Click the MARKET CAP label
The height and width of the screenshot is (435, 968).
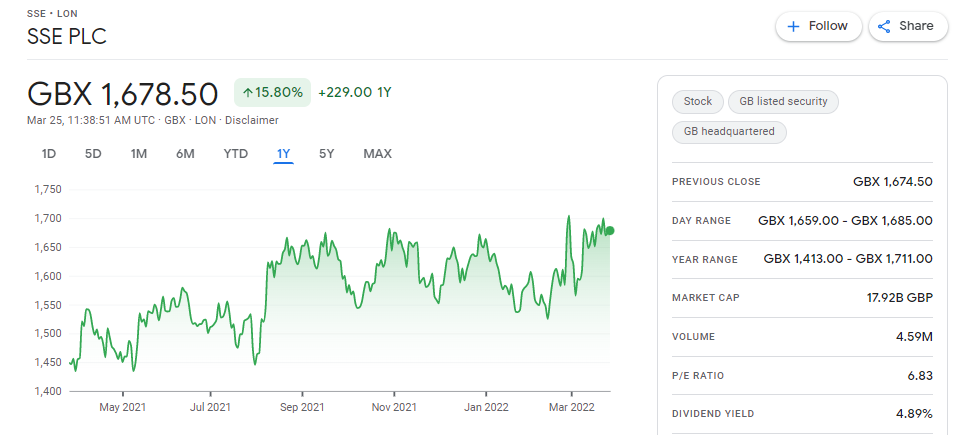706,298
